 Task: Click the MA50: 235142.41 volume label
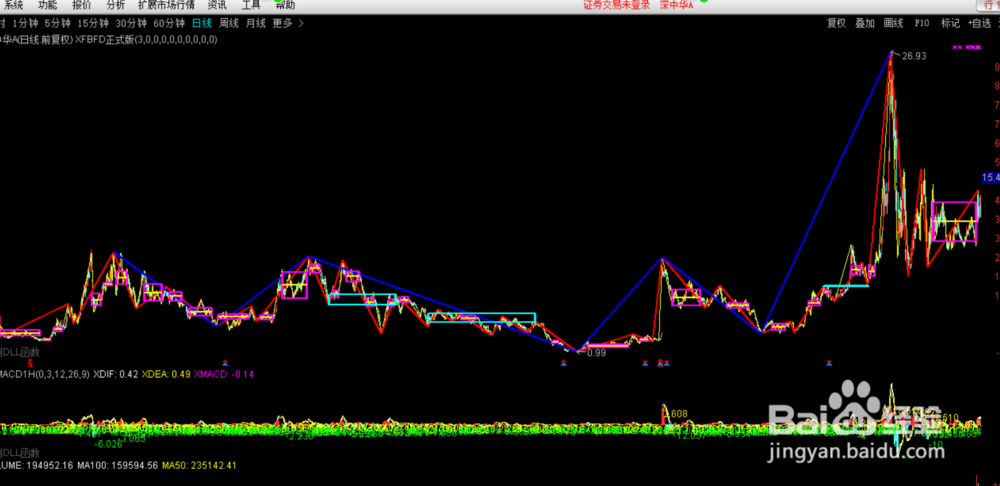click(199, 466)
